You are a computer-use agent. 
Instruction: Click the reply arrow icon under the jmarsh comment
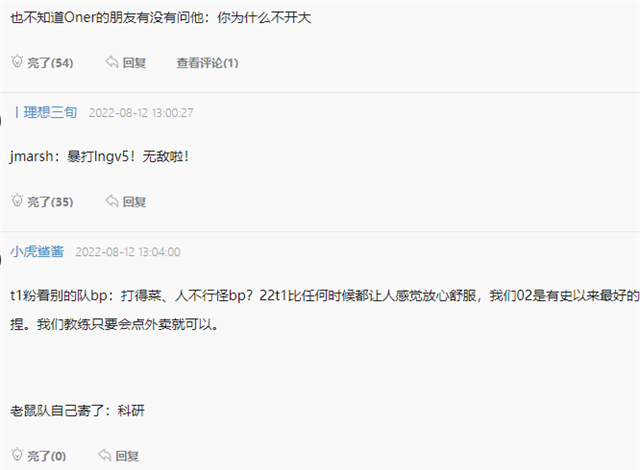(112, 201)
